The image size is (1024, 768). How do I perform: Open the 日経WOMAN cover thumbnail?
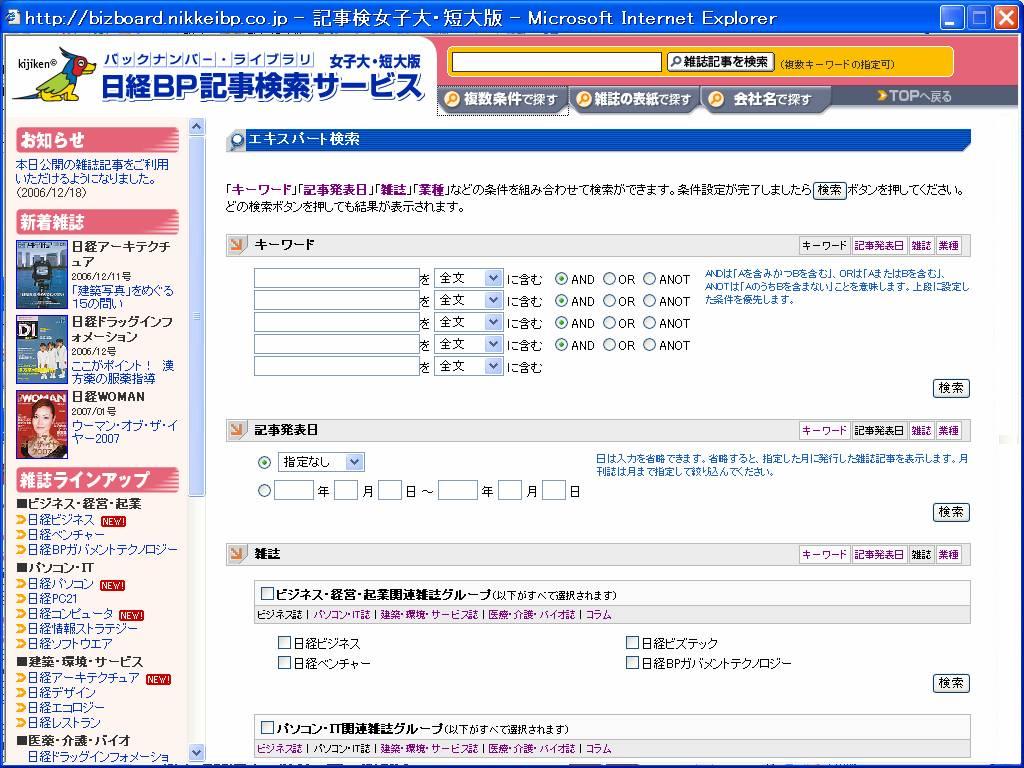(42, 424)
